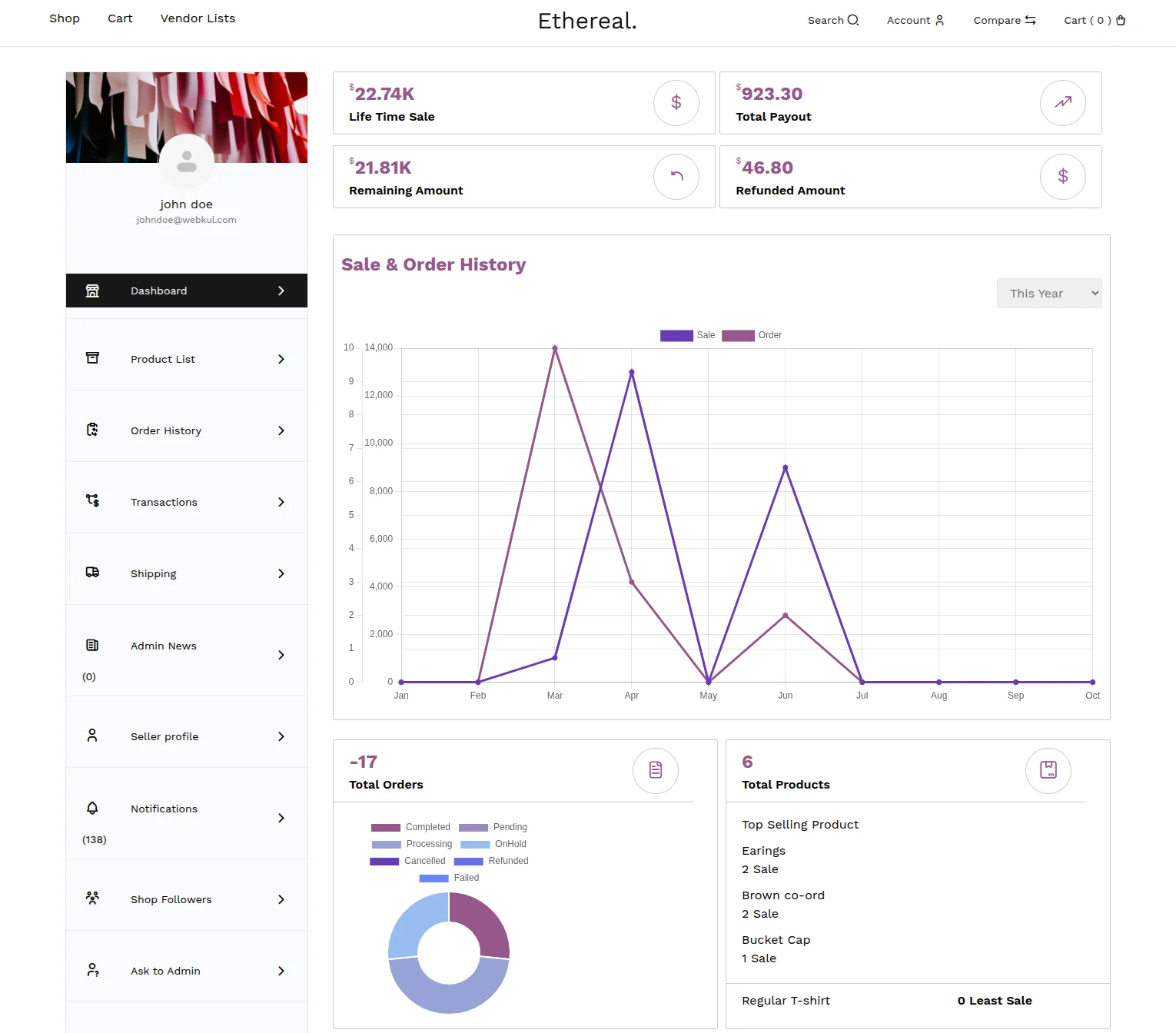Click the document icon on Total Orders card
1176x1033 pixels.
click(655, 771)
